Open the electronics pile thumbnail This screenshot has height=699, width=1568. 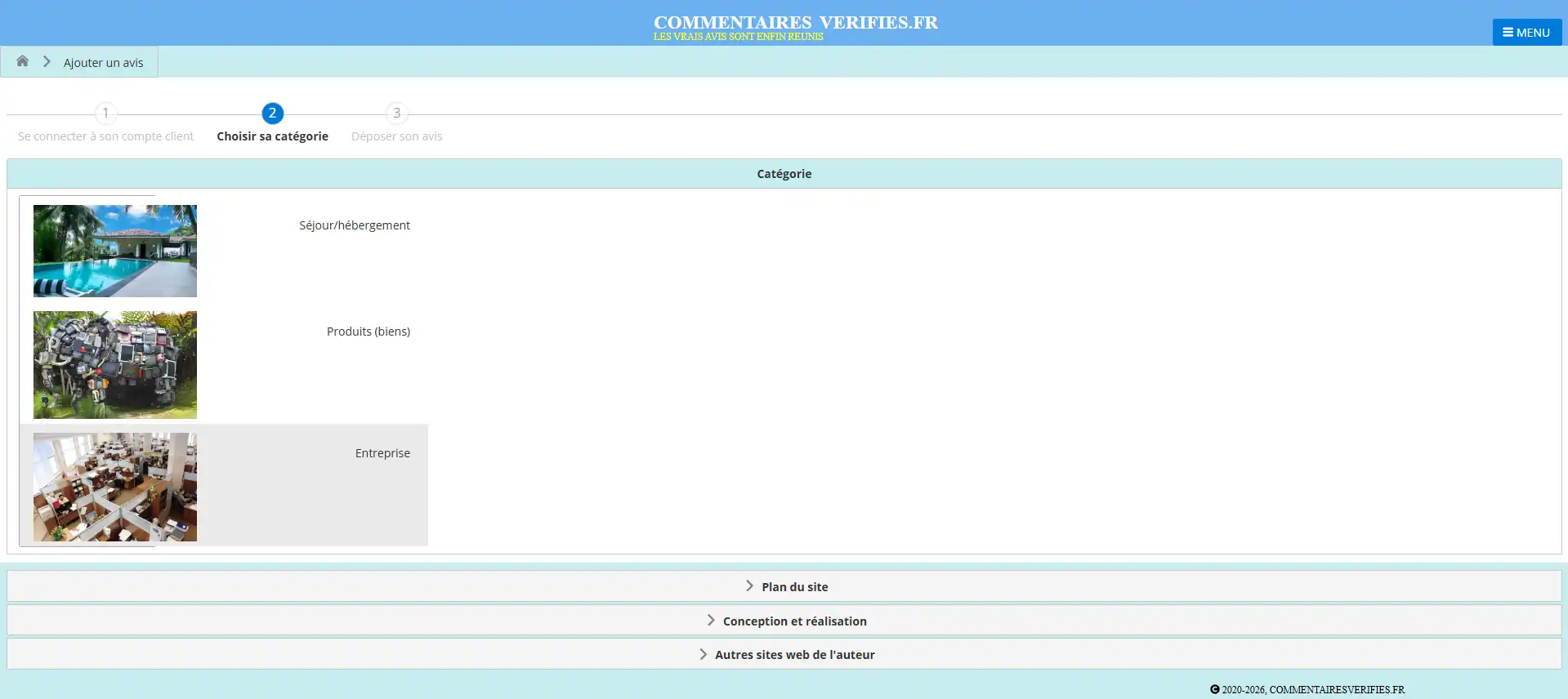pos(115,365)
